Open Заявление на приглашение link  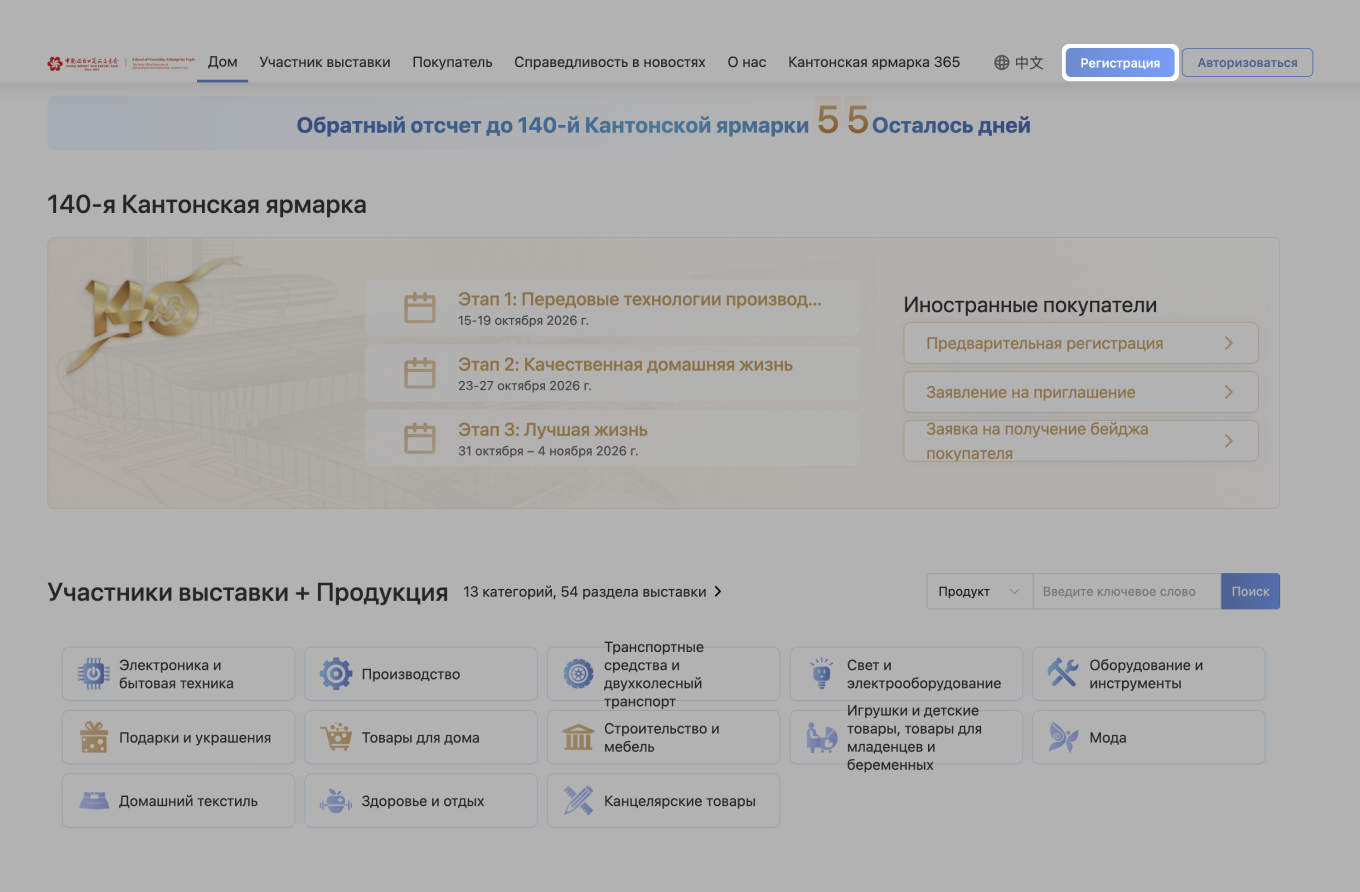coord(1081,392)
